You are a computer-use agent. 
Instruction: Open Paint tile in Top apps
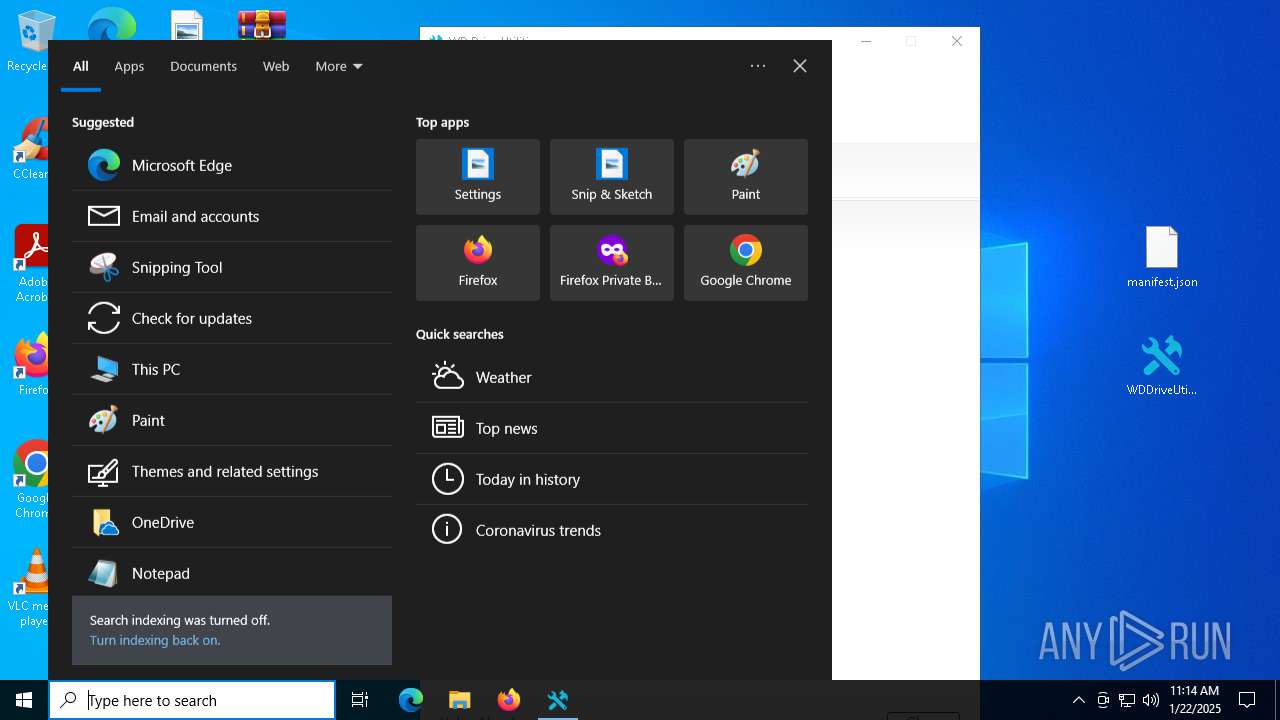click(746, 177)
